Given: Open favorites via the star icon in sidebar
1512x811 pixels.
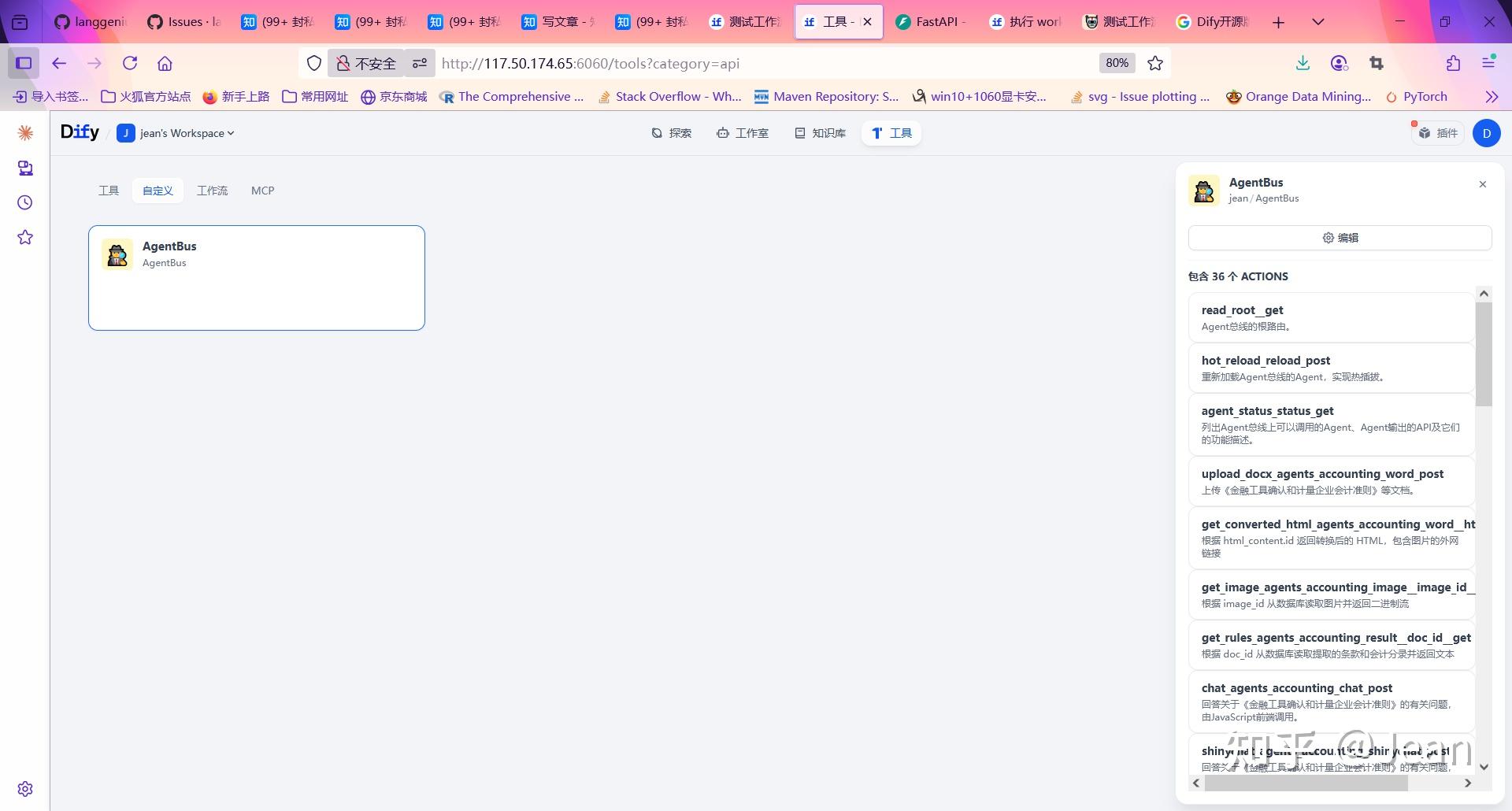Looking at the screenshot, I should [x=24, y=237].
